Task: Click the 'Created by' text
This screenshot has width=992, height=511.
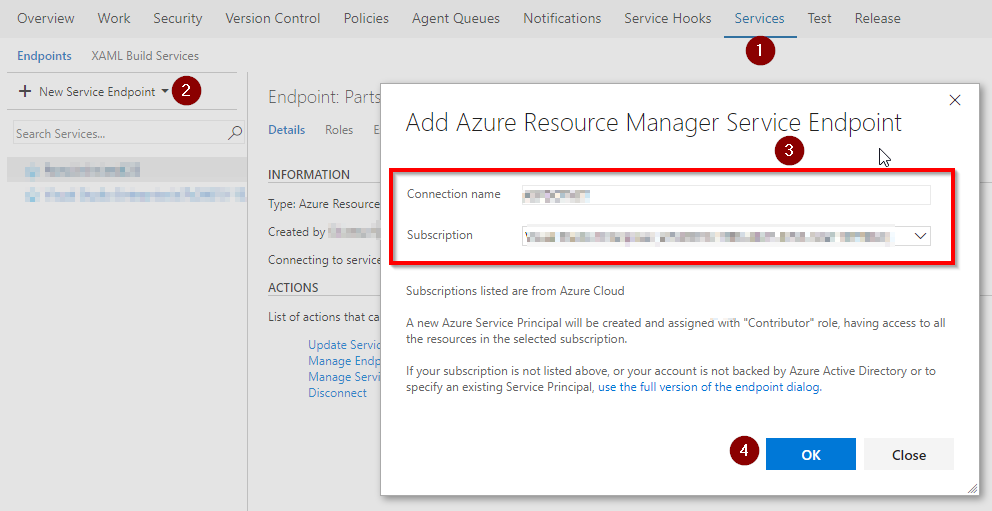Action: click(296, 231)
